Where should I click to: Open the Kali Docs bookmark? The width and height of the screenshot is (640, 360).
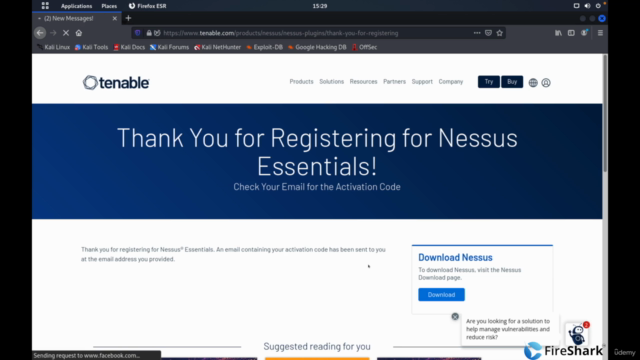[129, 47]
